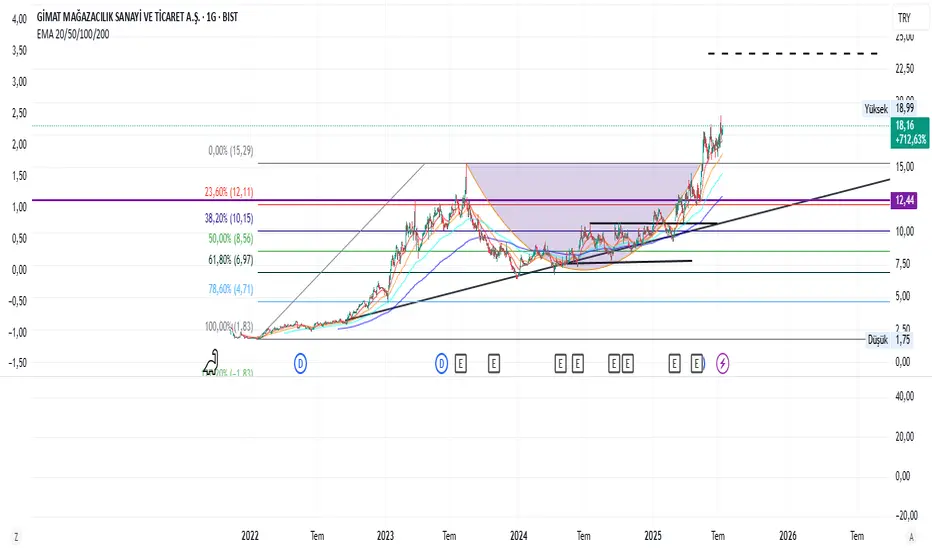This screenshot has width=932, height=550.
Task: Open the right E marker of the adjacent pair after Tem 2024
Action: click(x=627, y=363)
